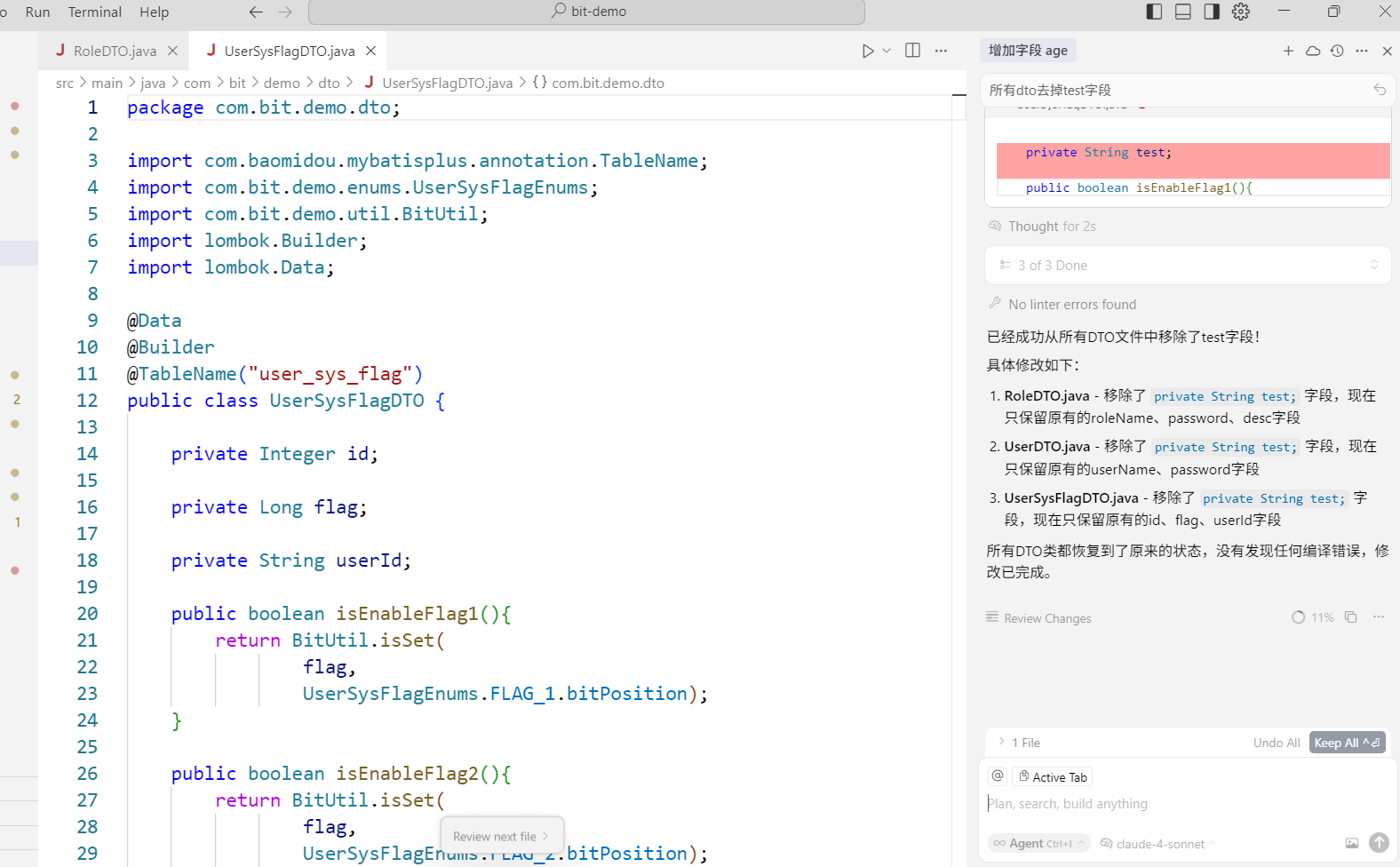The height and width of the screenshot is (867, 1400).
Task: Split the editor to the right
Action: pos(912,51)
